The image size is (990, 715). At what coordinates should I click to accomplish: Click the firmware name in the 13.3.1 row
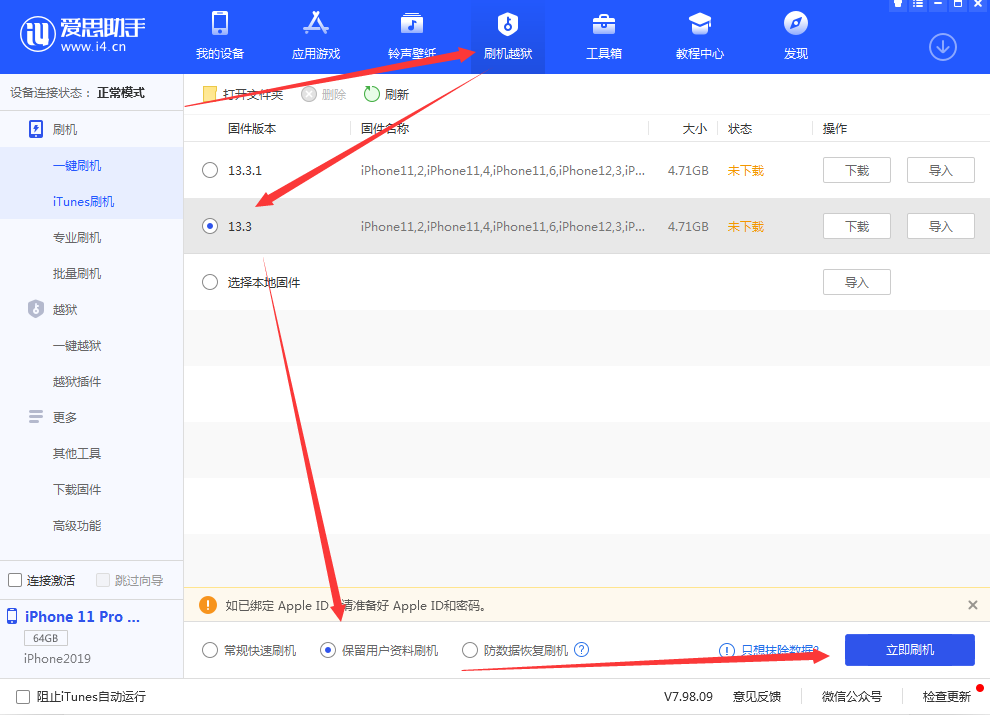click(x=503, y=171)
